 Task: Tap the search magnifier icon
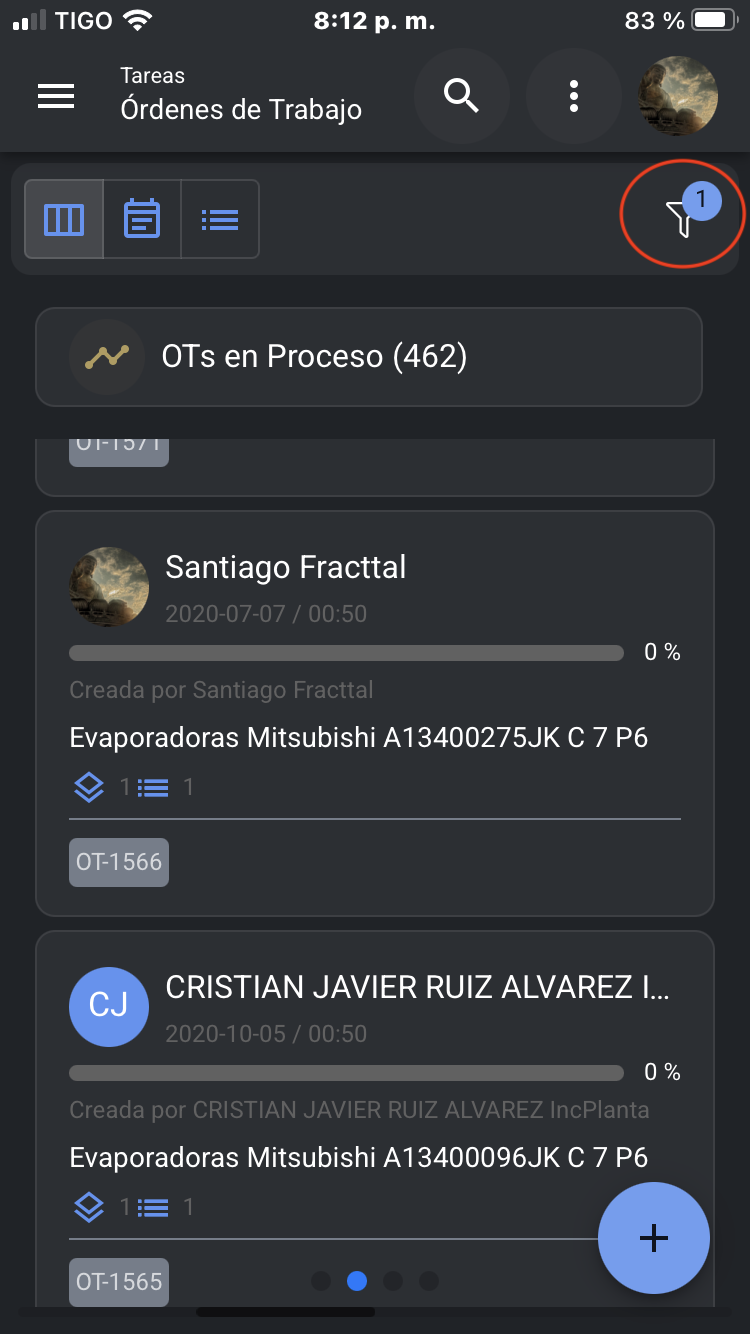(x=461, y=96)
